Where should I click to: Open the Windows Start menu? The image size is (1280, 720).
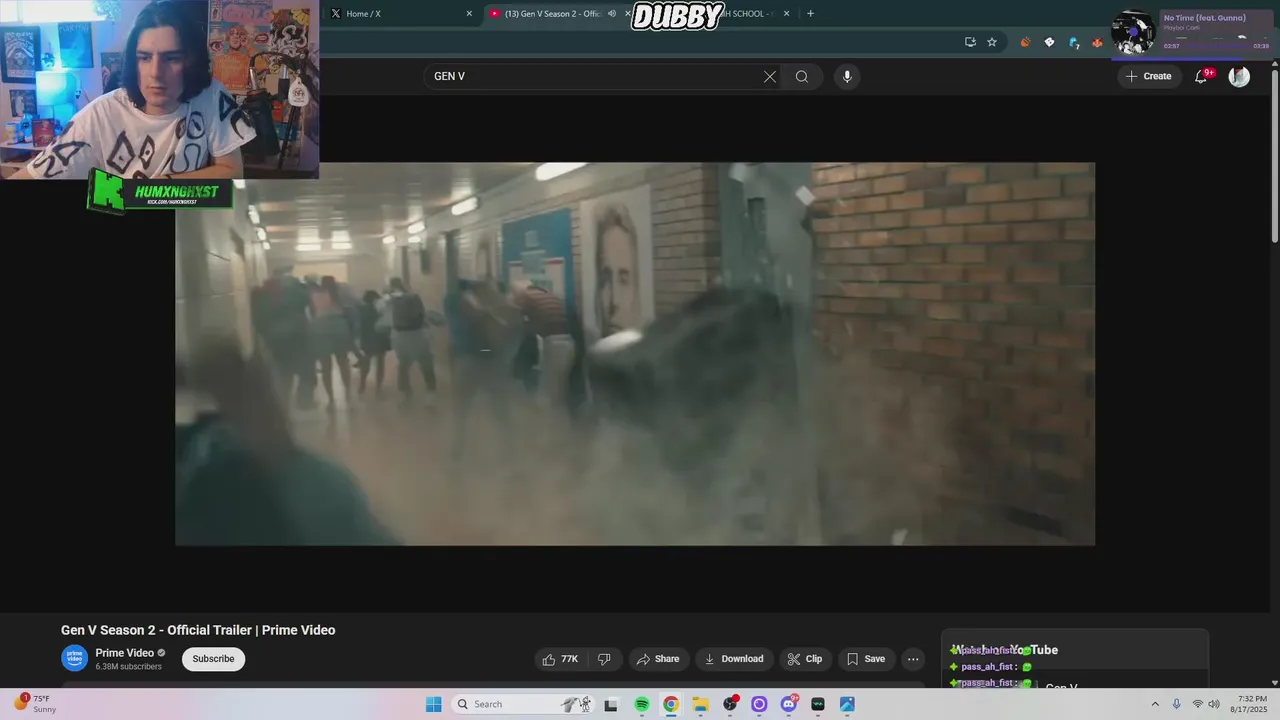(x=433, y=704)
